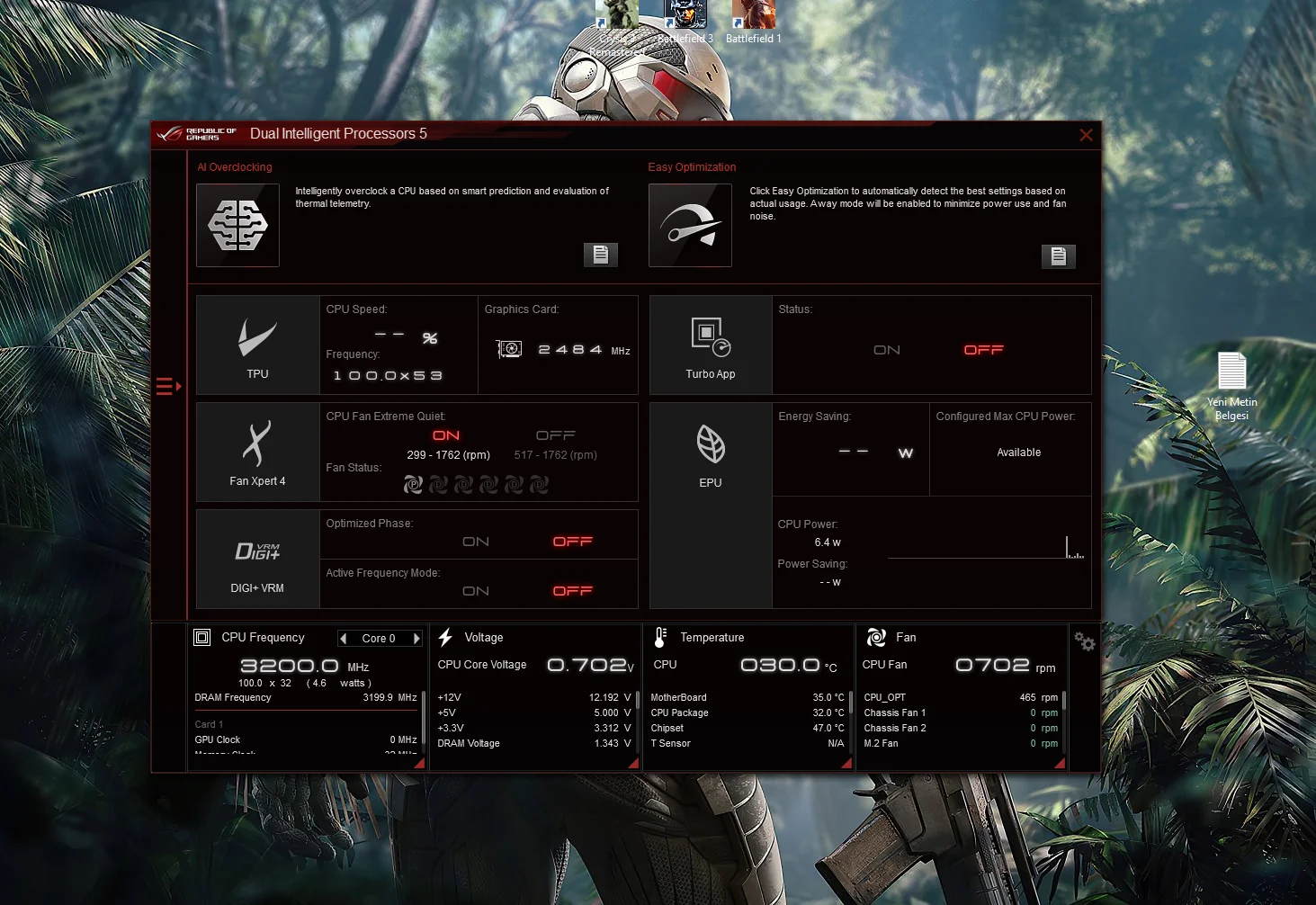The width and height of the screenshot is (1316, 905).
Task: Click the DRAM Frequency row
Action: (x=306, y=698)
